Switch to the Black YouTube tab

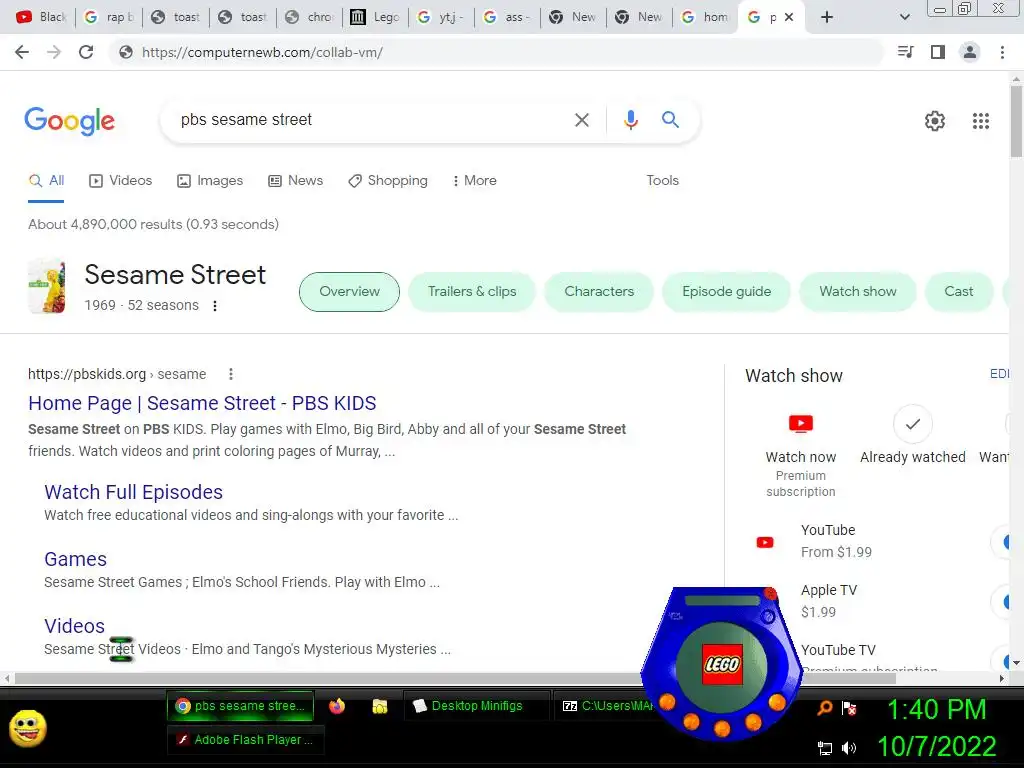tap(40, 17)
